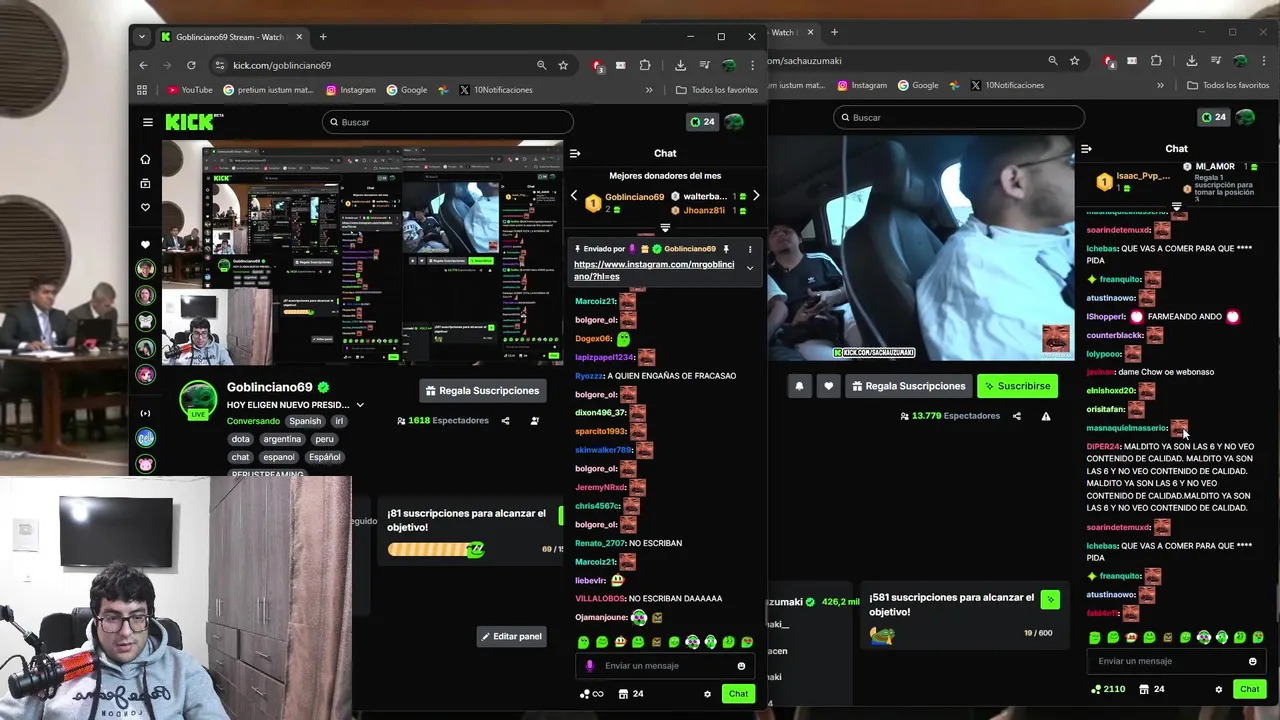Open new tab in right Chrome window
Viewport: 1280px width, 720px height.
point(834,32)
